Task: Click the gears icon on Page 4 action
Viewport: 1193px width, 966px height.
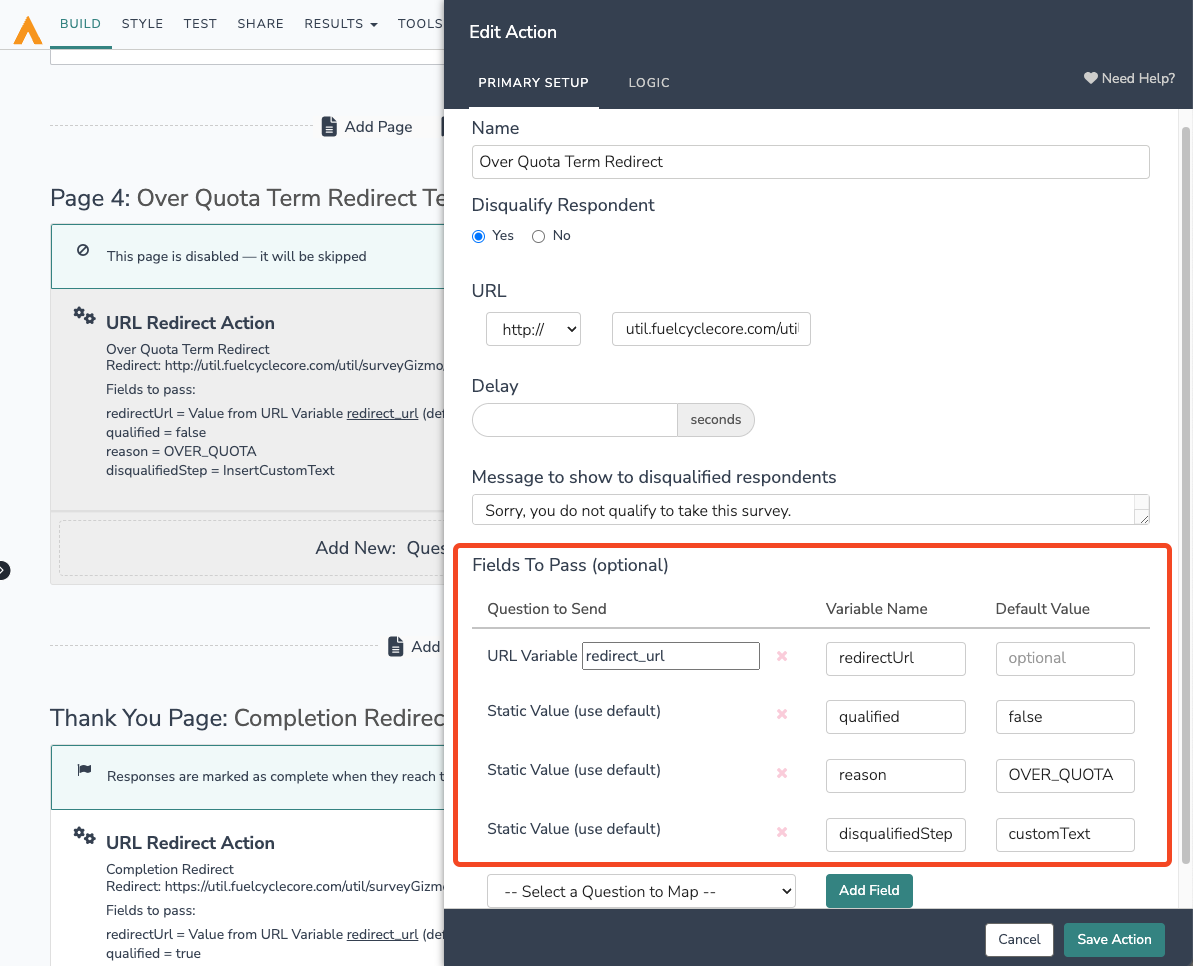Action: (85, 316)
